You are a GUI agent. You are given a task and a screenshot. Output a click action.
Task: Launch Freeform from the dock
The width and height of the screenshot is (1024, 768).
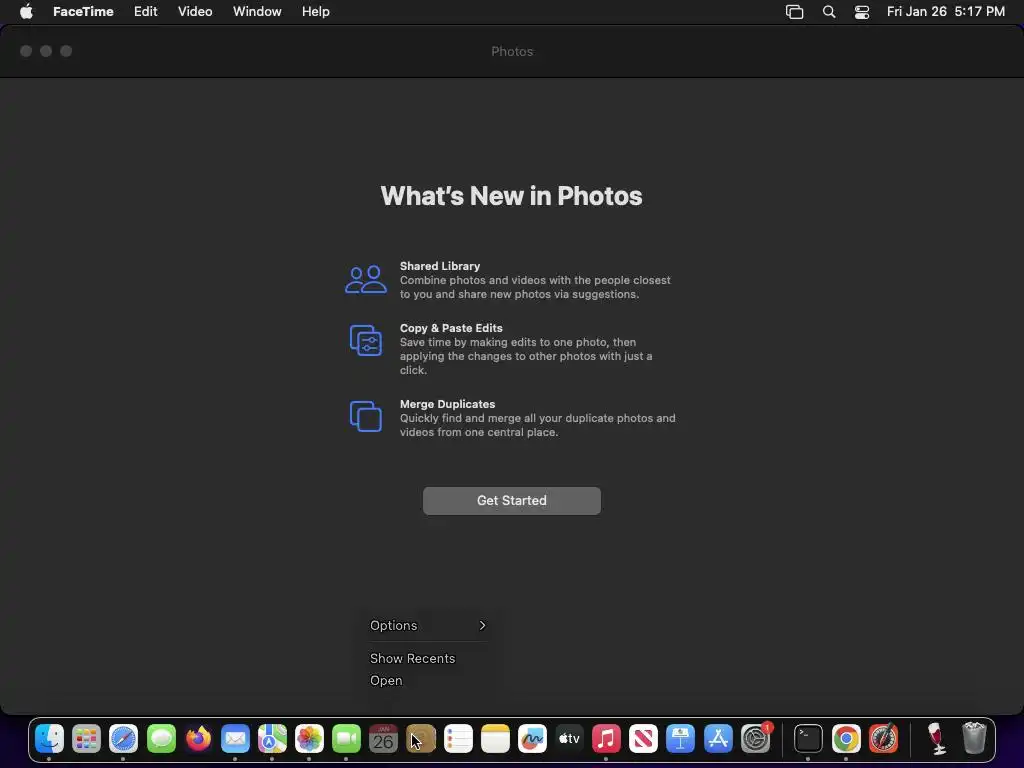pos(532,739)
